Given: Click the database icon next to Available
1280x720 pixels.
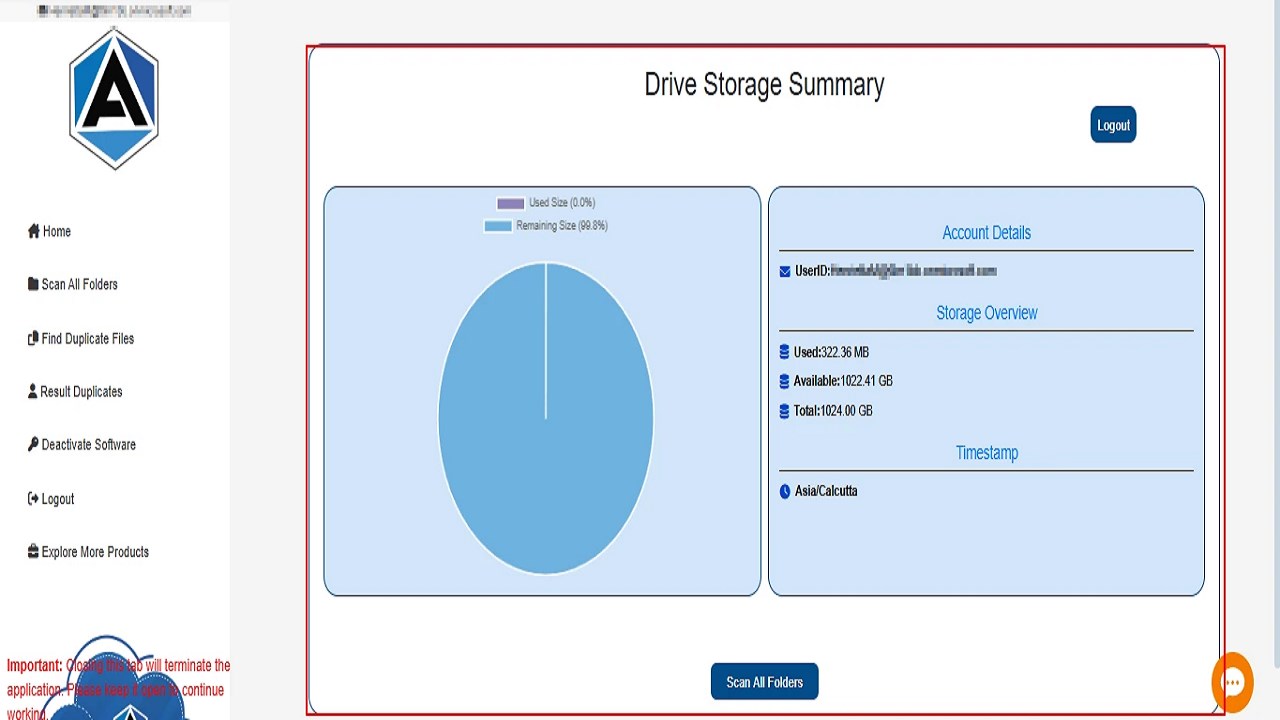Looking at the screenshot, I should (x=784, y=381).
